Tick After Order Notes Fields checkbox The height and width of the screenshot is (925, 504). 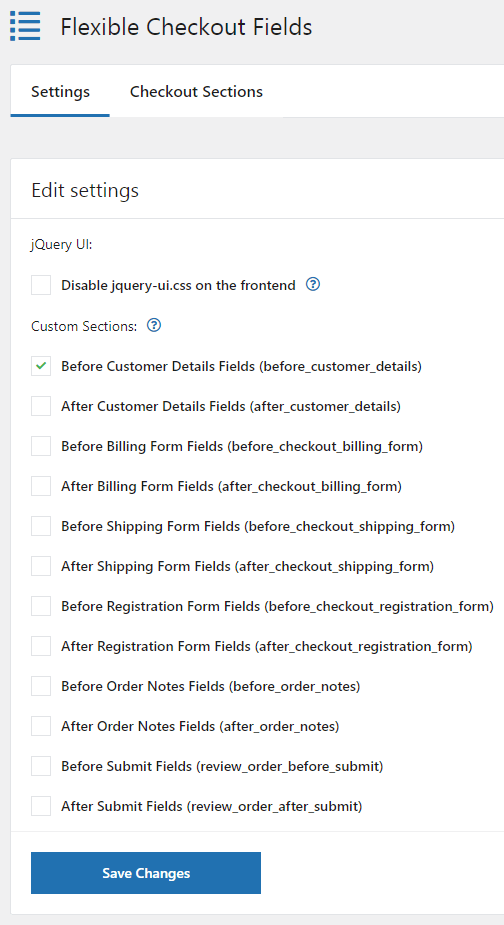[41, 726]
